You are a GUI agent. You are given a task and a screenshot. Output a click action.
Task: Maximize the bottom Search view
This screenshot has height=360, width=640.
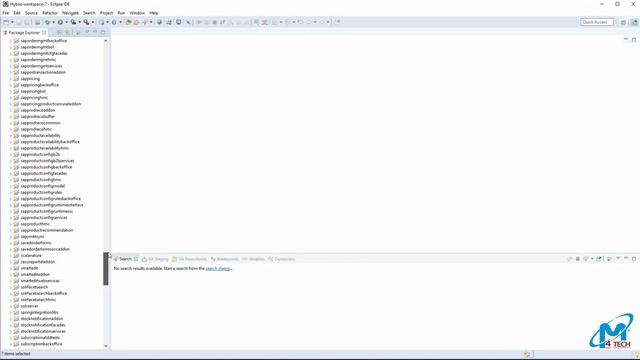tap(634, 259)
